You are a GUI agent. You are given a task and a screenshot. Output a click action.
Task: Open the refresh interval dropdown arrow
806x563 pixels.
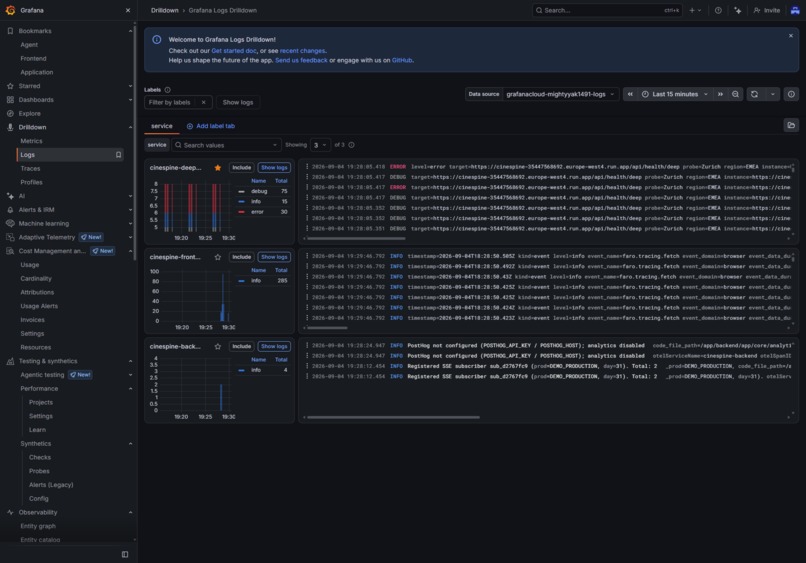point(772,94)
